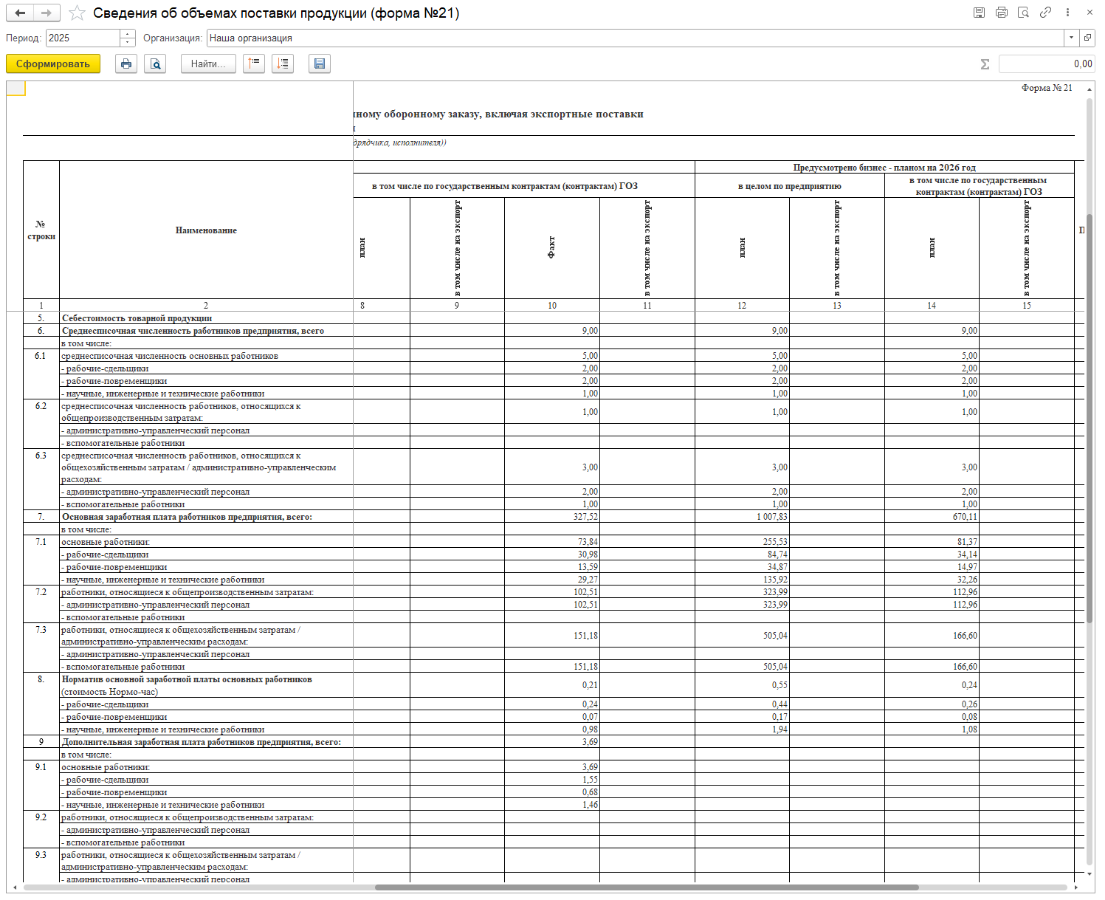This screenshot has width=1105, height=900.
Task: Open the Организация dropdown arrow
Action: [1071, 38]
